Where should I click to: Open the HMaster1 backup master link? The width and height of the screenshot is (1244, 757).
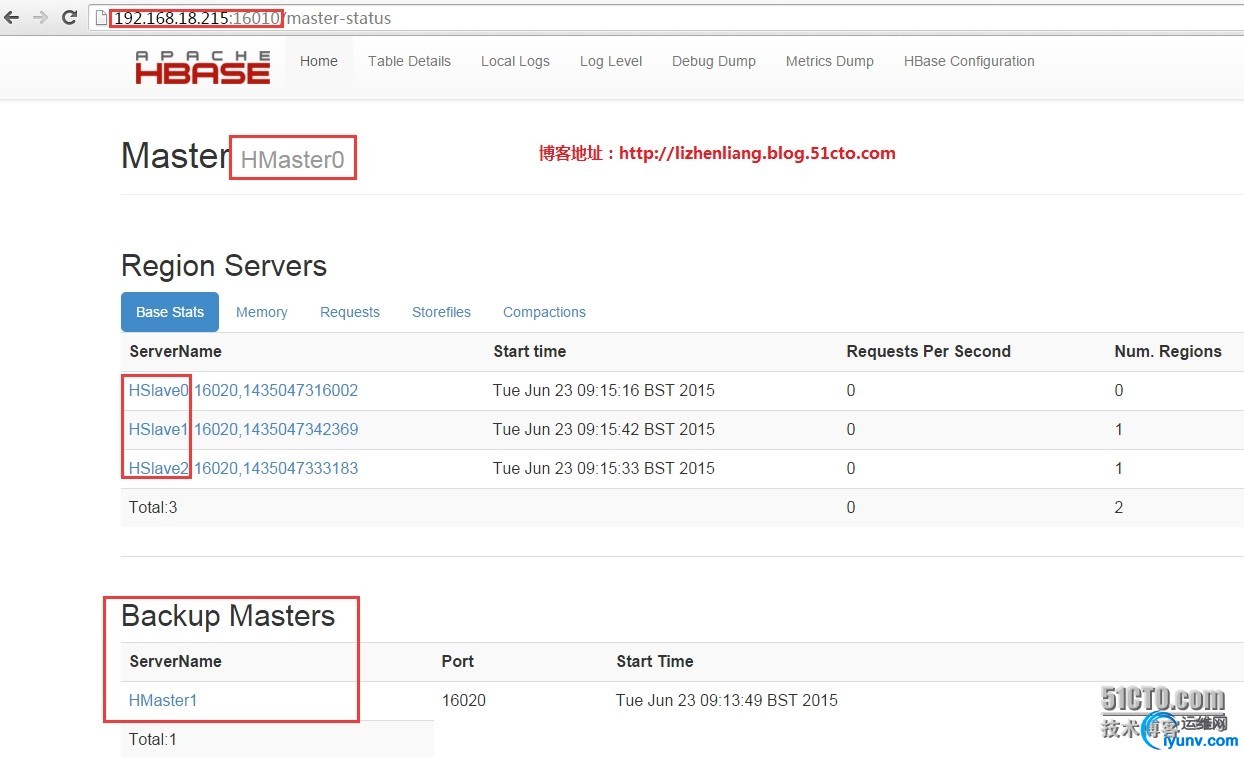[163, 700]
